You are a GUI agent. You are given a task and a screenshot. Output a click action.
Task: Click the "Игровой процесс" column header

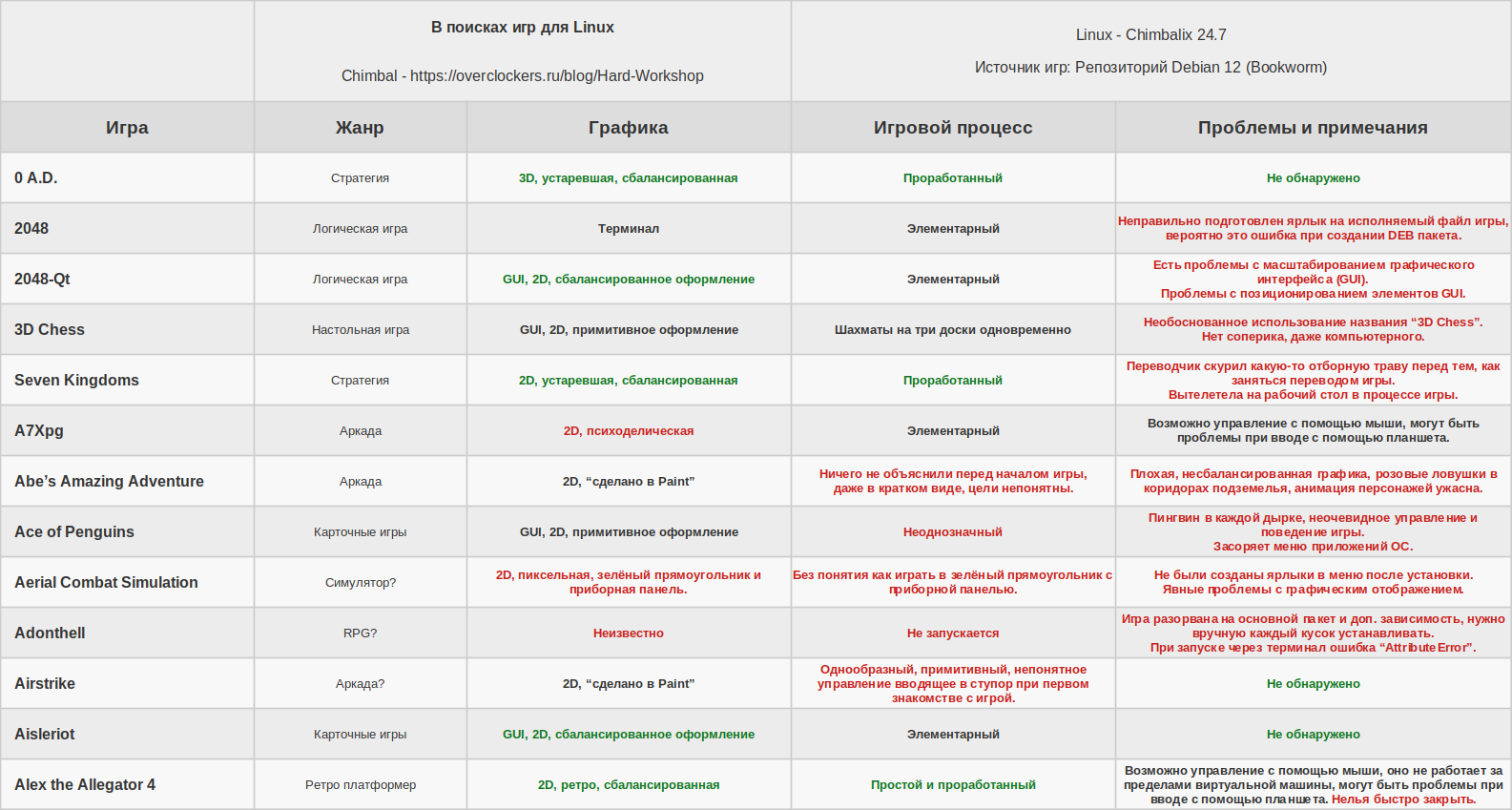tap(952, 128)
